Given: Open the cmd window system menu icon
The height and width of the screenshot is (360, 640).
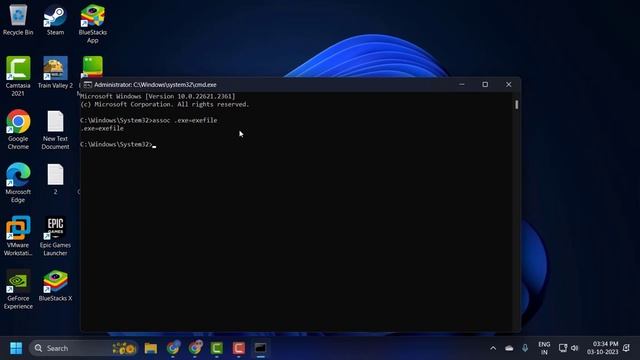Looking at the screenshot, I should pyautogui.click(x=87, y=84).
